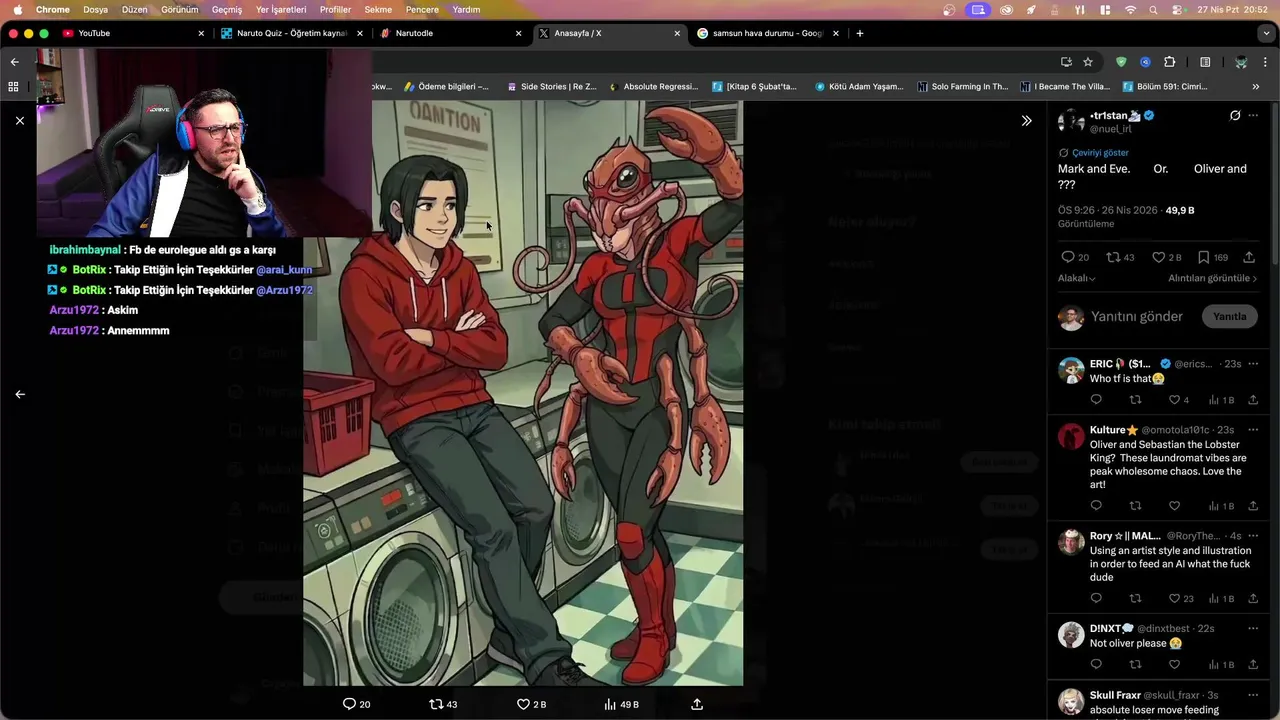Open the more menu on Skull Fraxr's reply

[x=1253, y=695]
